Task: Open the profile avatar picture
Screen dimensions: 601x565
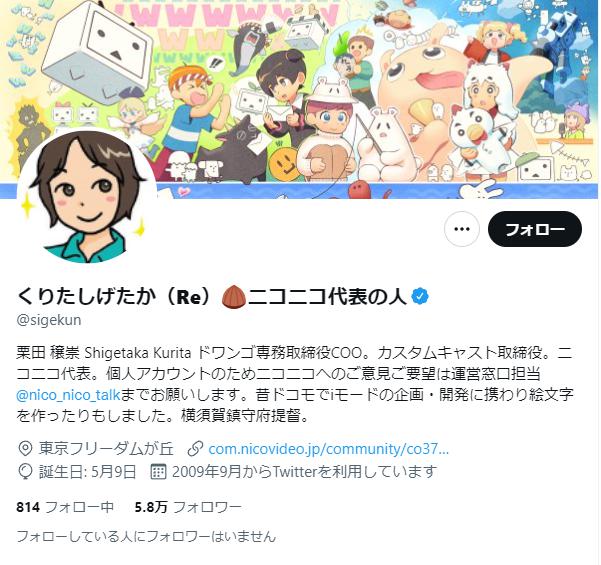Action: pyautogui.click(x=87, y=196)
